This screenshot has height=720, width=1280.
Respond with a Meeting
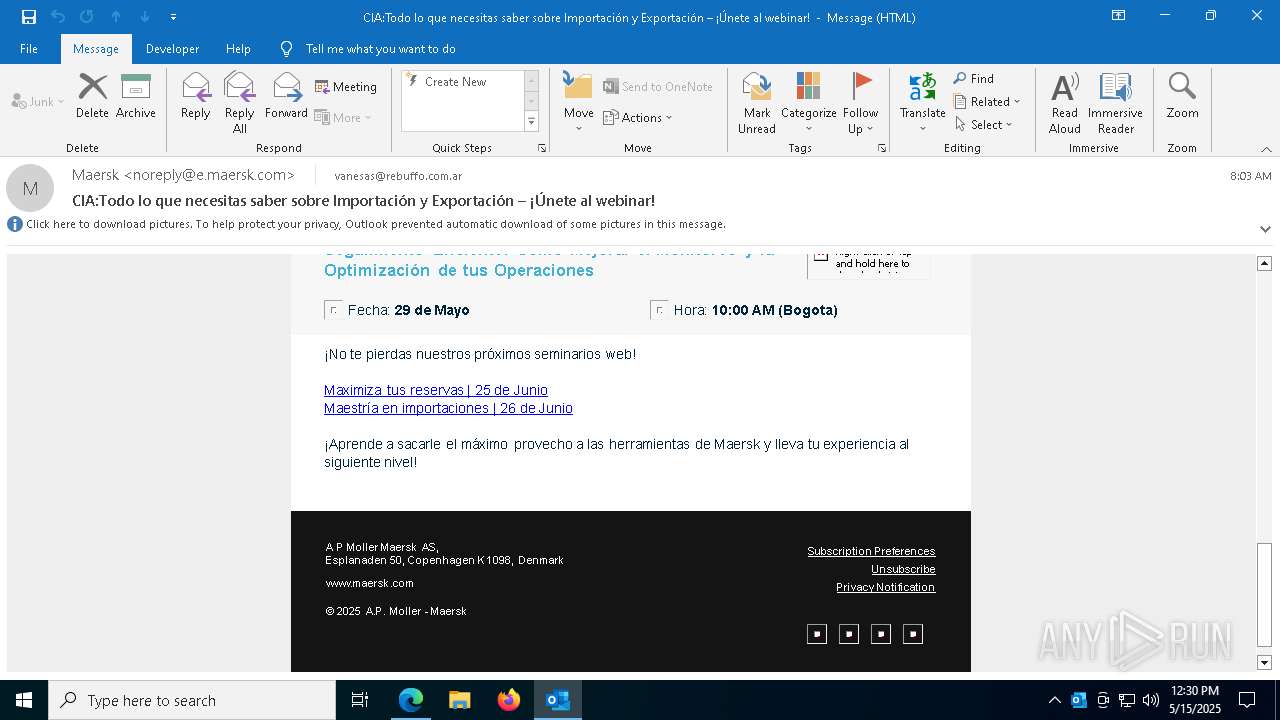[x=346, y=87]
